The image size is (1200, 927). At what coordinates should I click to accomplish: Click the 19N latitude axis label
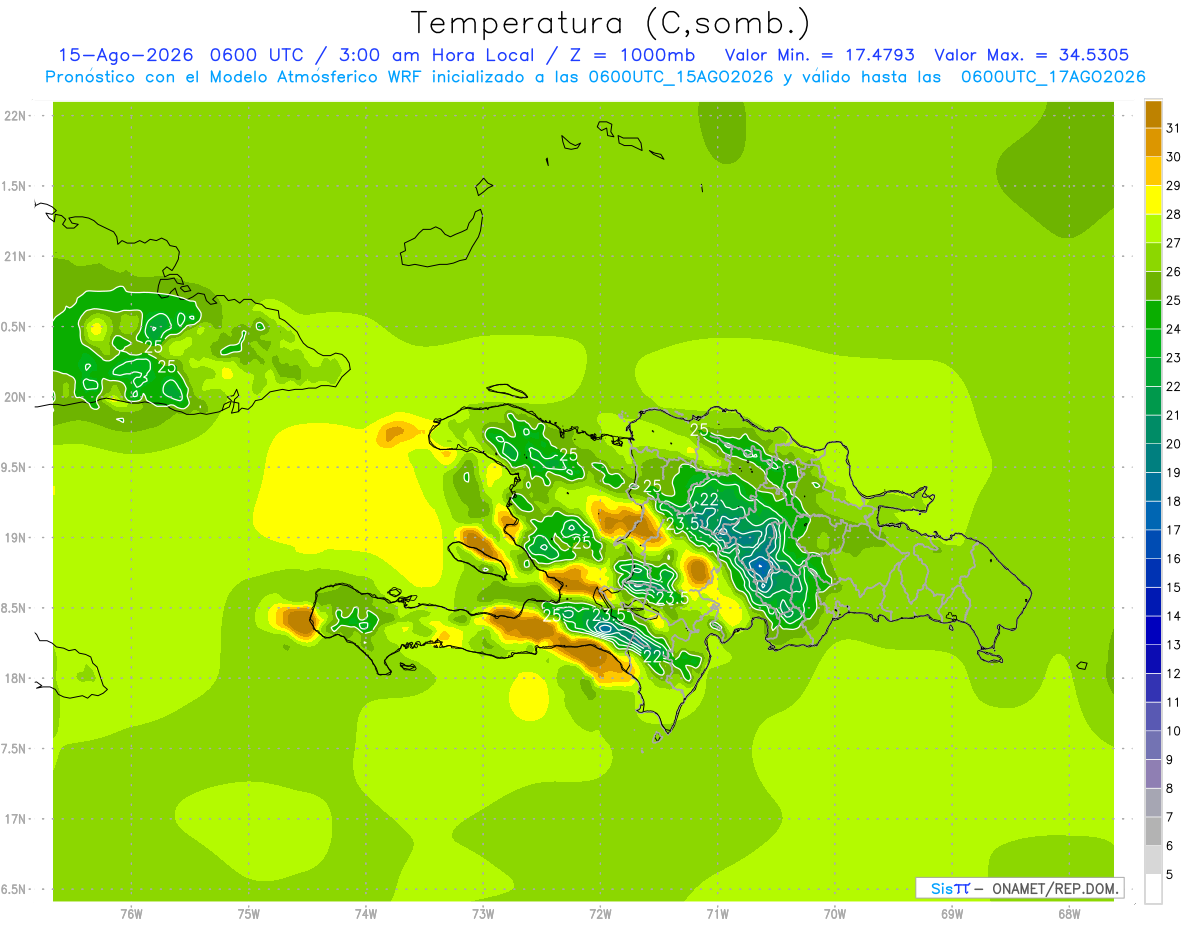click(x=15, y=538)
